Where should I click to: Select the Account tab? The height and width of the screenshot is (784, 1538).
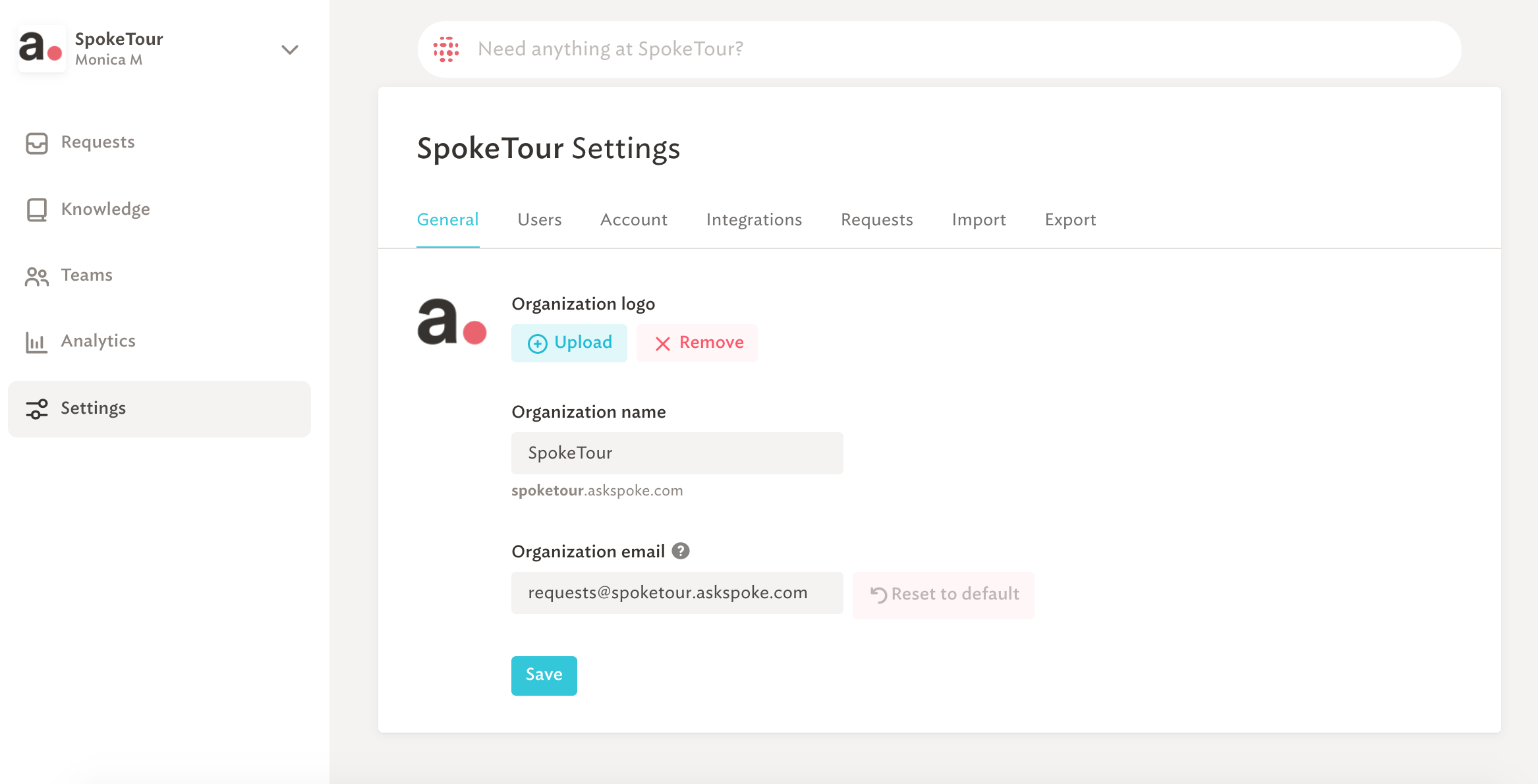(x=634, y=219)
